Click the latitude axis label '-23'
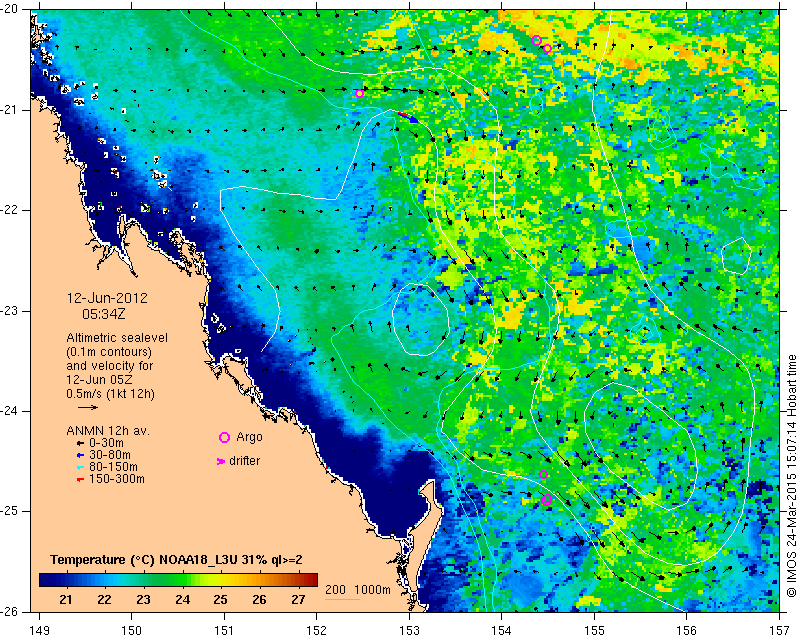This screenshot has width=800, height=640. click(11, 311)
